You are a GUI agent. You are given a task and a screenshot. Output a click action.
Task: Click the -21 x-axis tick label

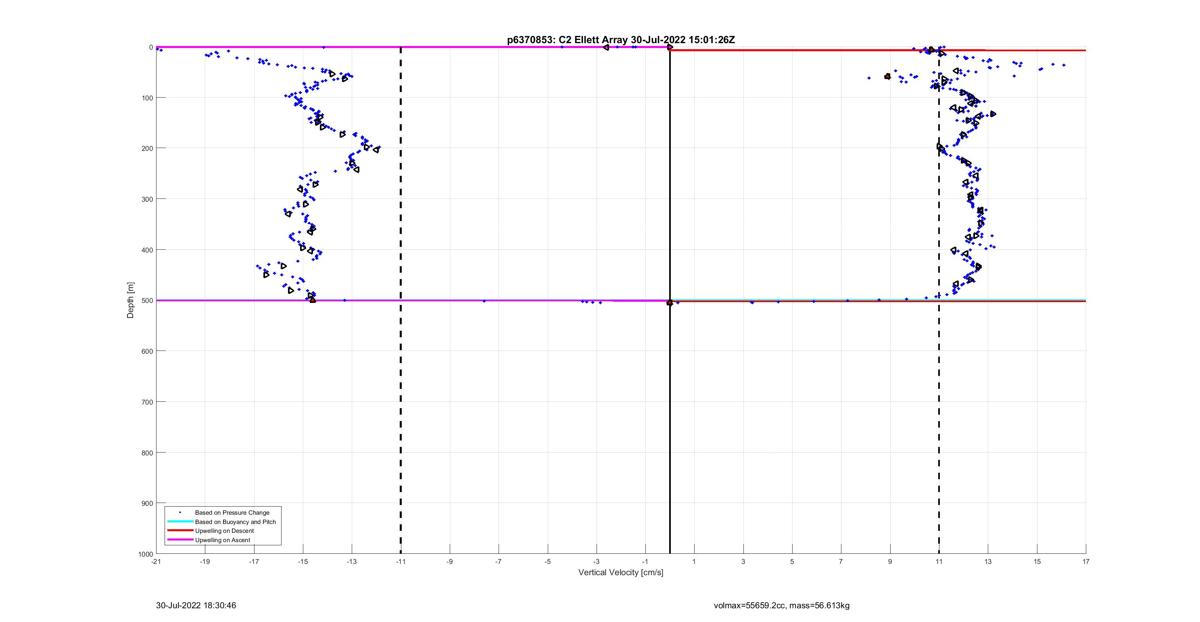(x=156, y=561)
